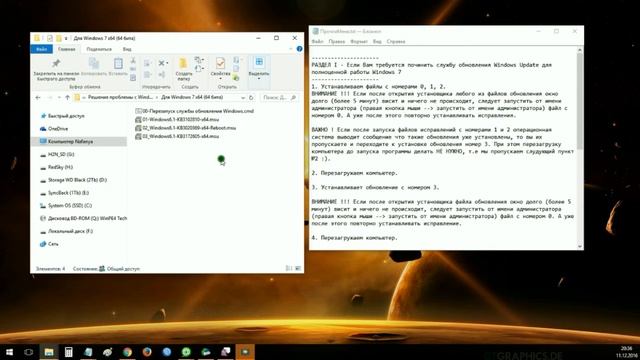Switch to Поделиться ribbon tab
The width and height of the screenshot is (640, 360).
click(99, 49)
